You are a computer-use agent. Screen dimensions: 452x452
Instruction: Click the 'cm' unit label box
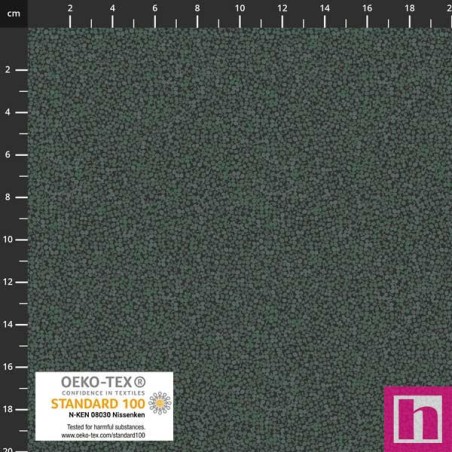coord(14,14)
